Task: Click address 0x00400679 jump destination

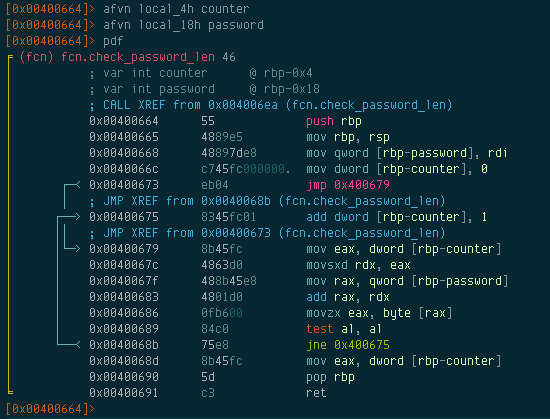Action: pos(124,249)
